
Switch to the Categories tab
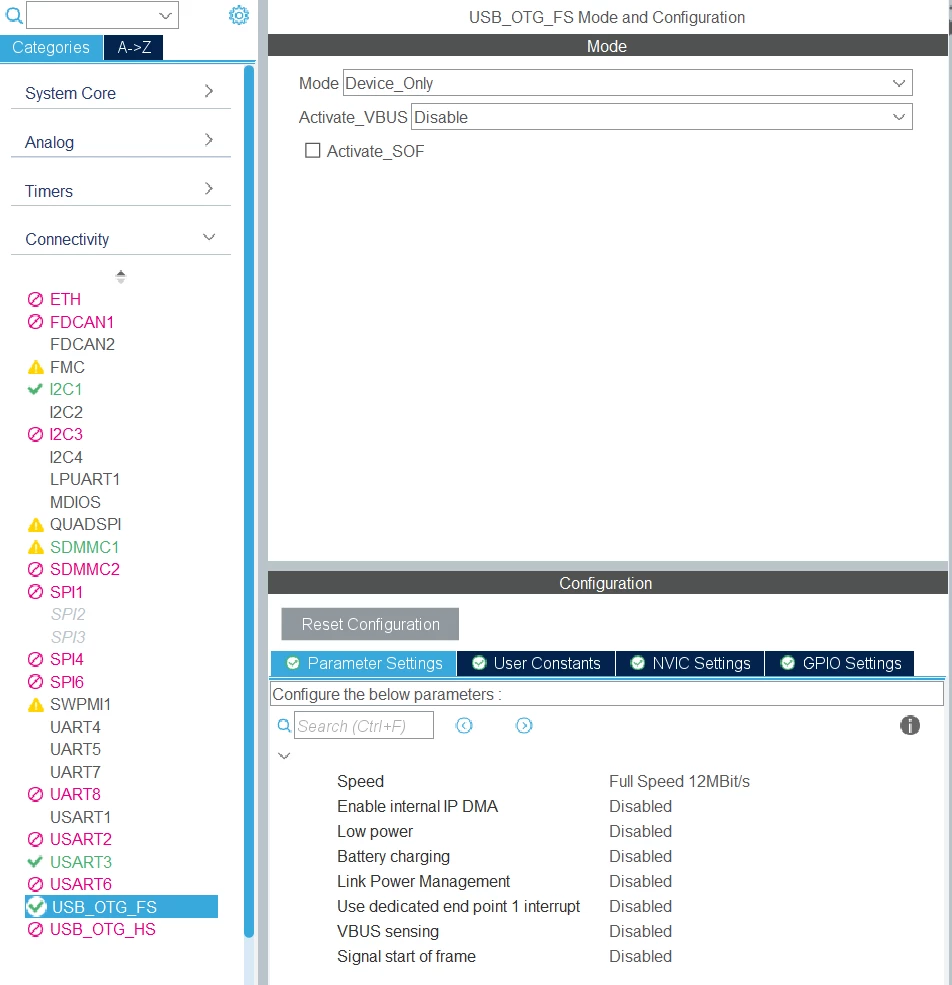(x=51, y=47)
